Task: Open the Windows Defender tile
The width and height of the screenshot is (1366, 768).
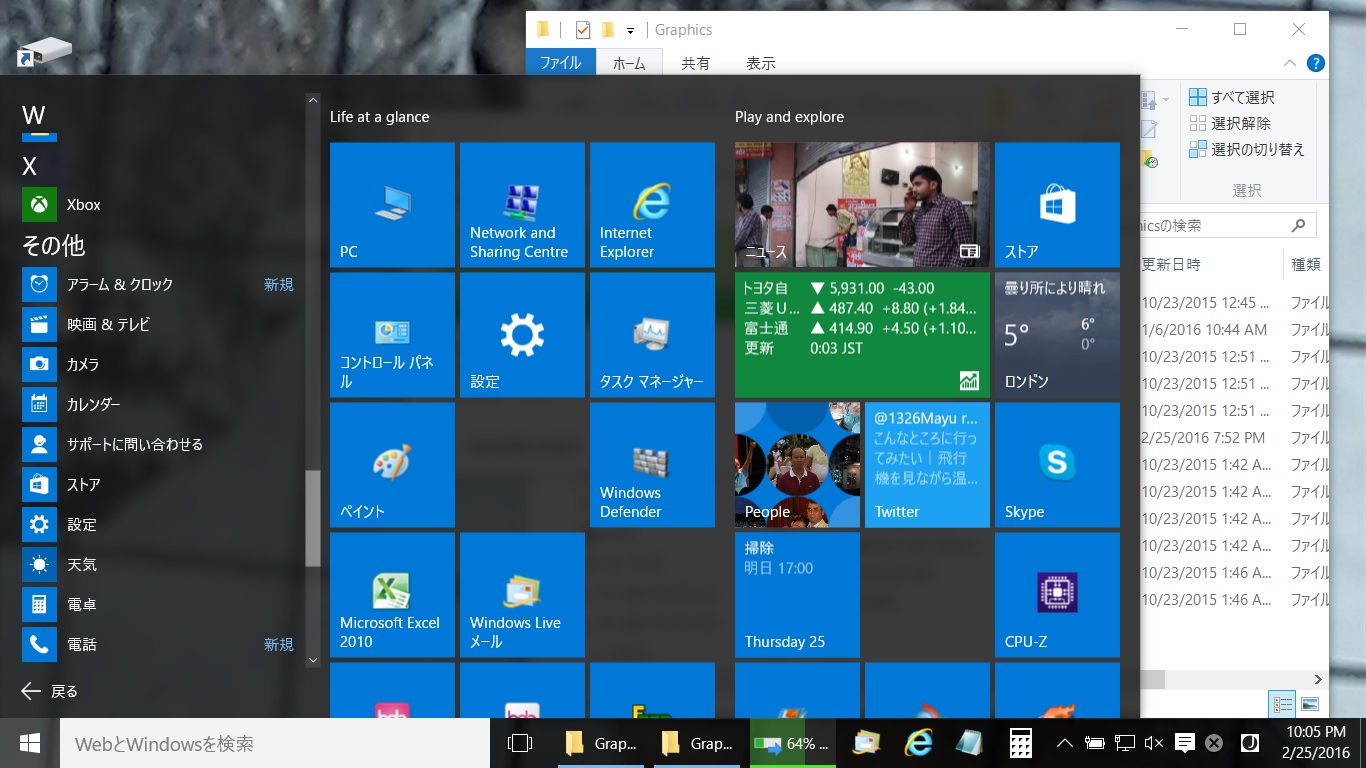Action: click(x=652, y=465)
